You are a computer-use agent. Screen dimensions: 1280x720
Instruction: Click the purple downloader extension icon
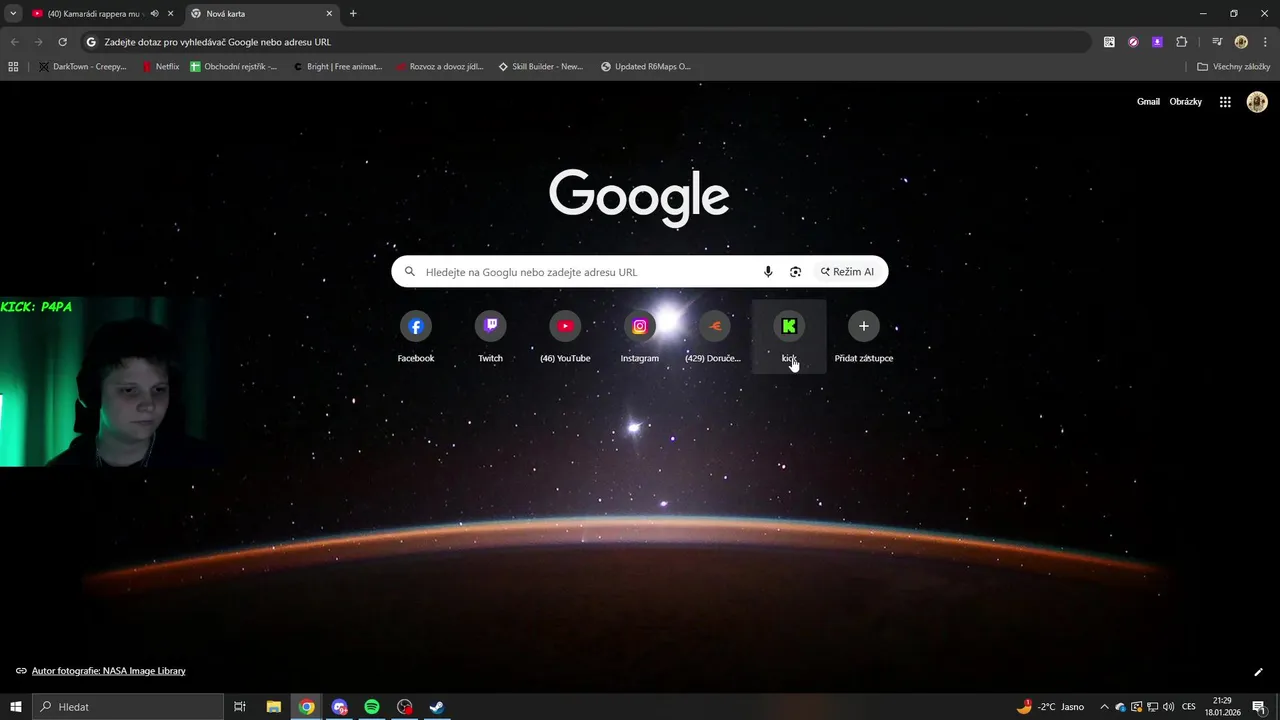click(1157, 42)
